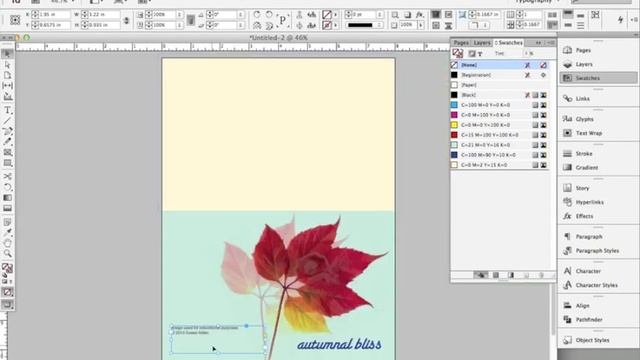
Task: Click Show Gradient Swatches button at panel bottom
Action: click(x=511, y=276)
